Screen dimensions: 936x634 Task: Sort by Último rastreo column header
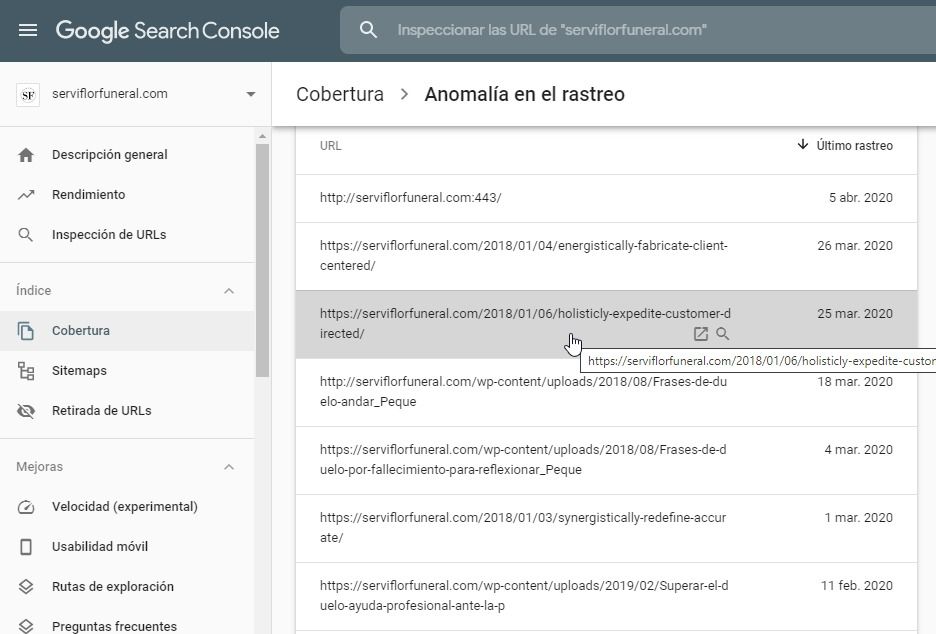tap(854, 146)
